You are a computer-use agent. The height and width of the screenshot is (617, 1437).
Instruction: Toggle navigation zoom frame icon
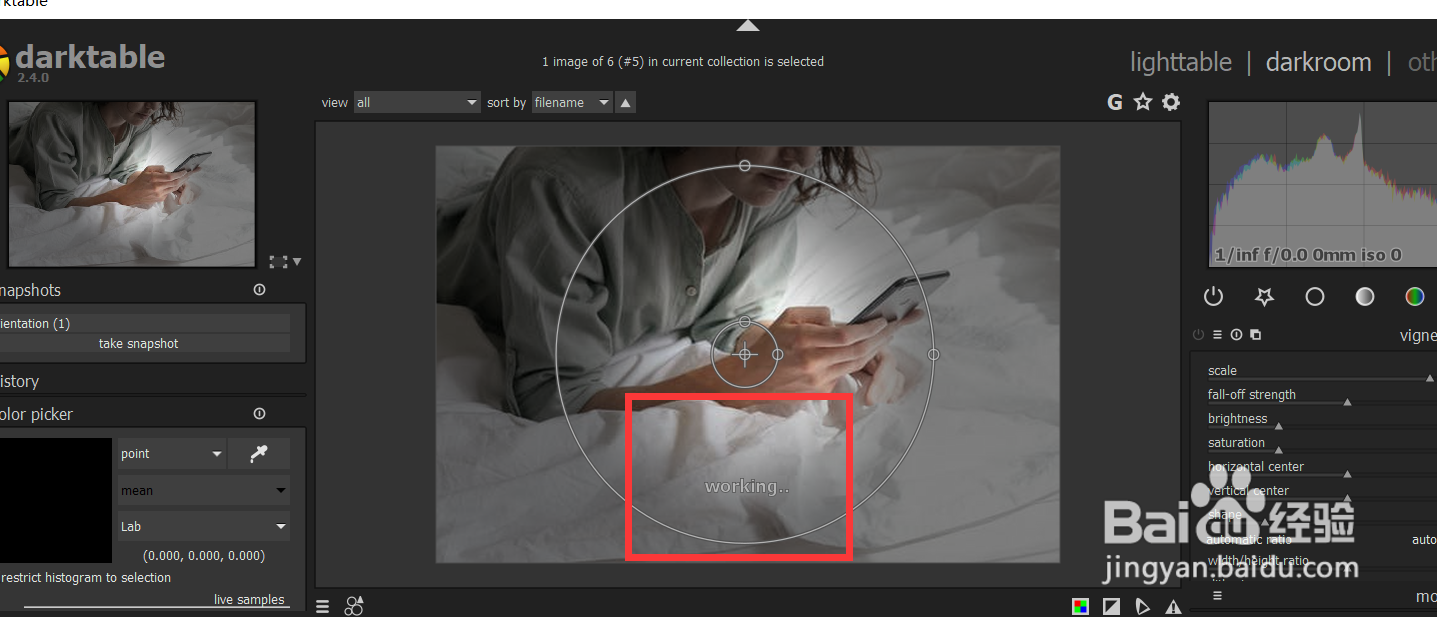278,262
